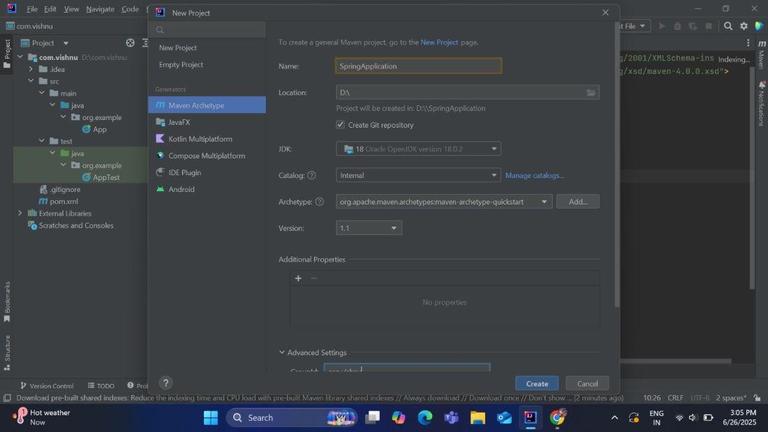Image resolution: width=768 pixels, height=432 pixels.
Task: Open the Bookmarks tool window stripe
Action: [x=7, y=302]
